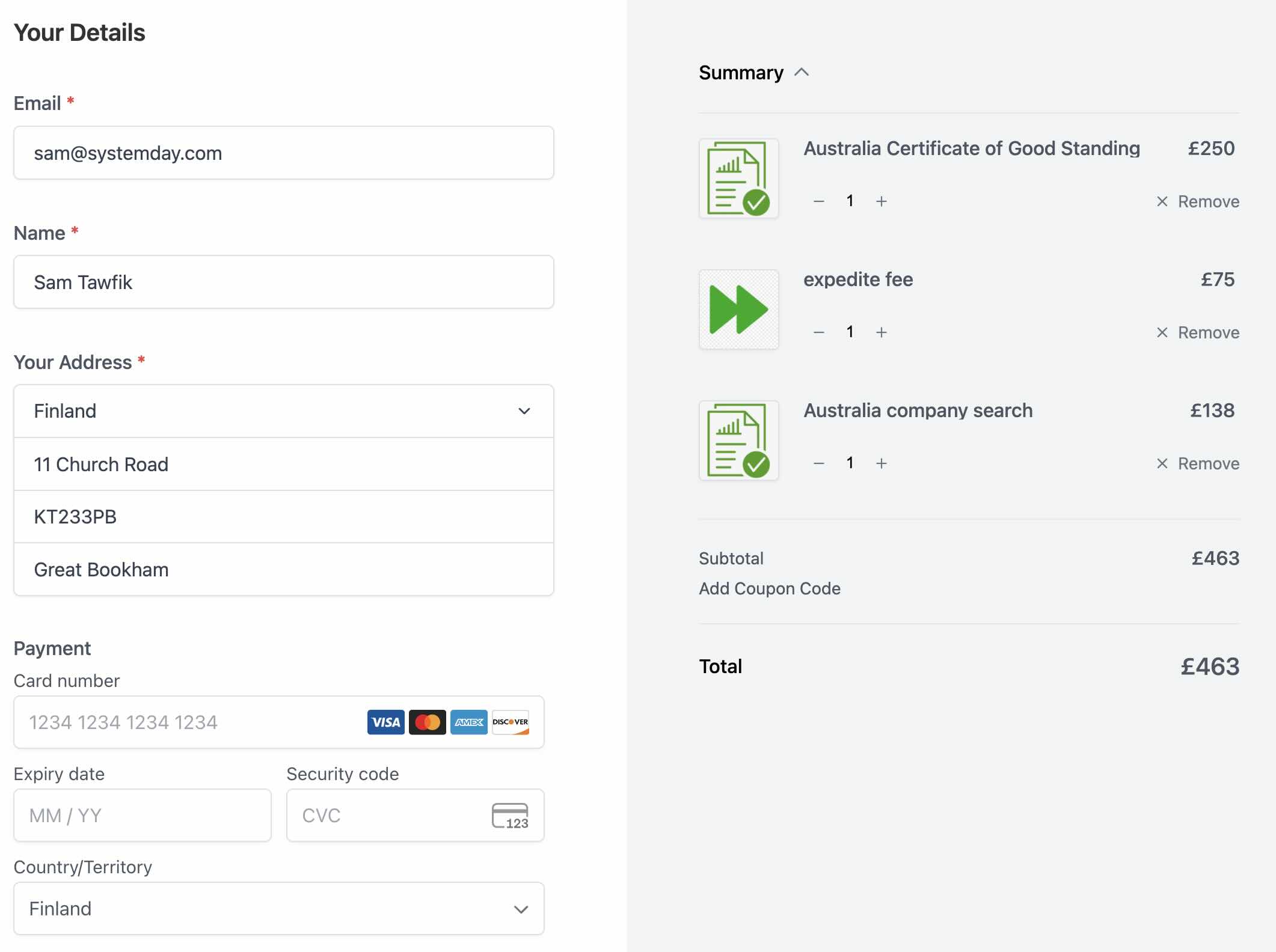This screenshot has height=952, width=1276.
Task: Collapse the Summary section chevron
Action: pyautogui.click(x=802, y=73)
